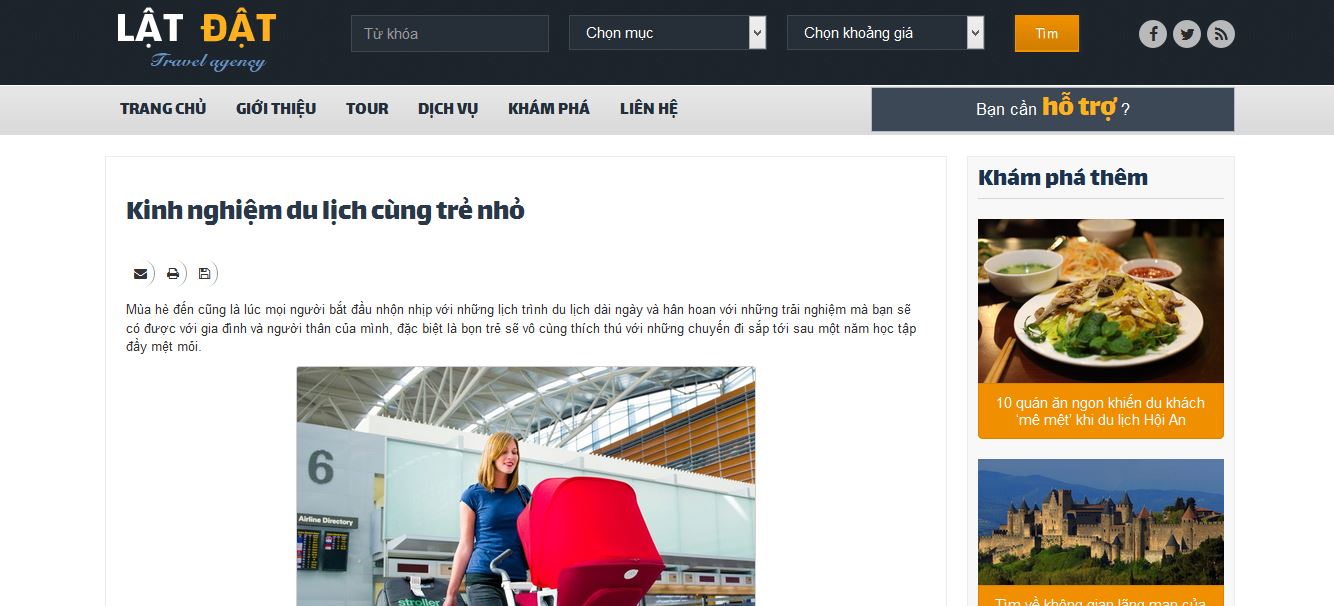Email this article via envelope icon
Viewport: 1334px width, 606px height.
click(140, 273)
